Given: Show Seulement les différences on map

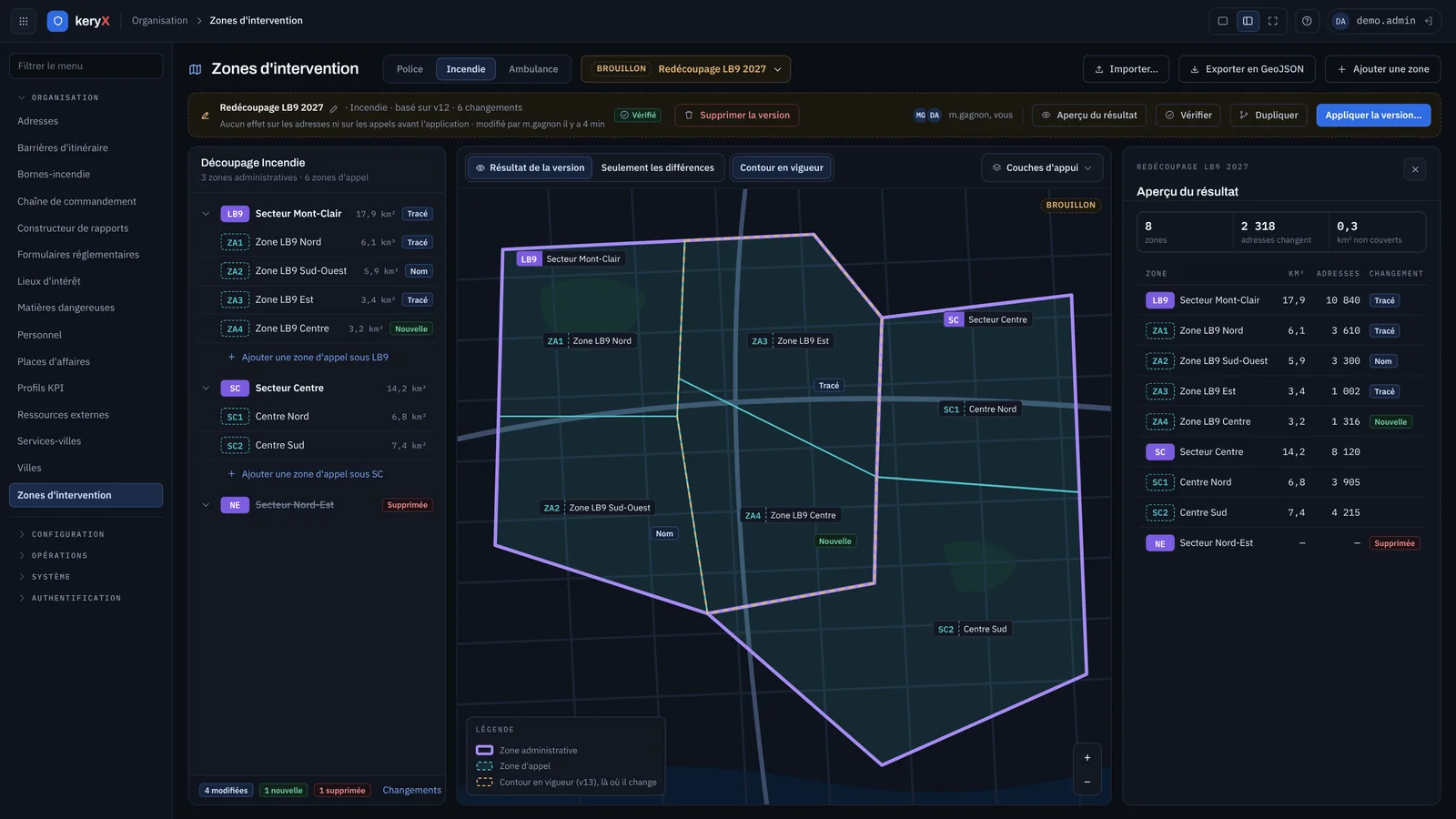Looking at the screenshot, I should pos(658,167).
